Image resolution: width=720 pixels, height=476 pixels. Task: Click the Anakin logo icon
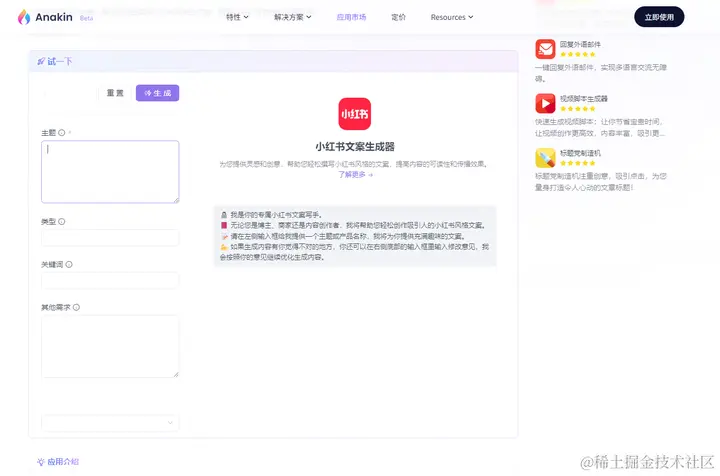click(x=24, y=17)
